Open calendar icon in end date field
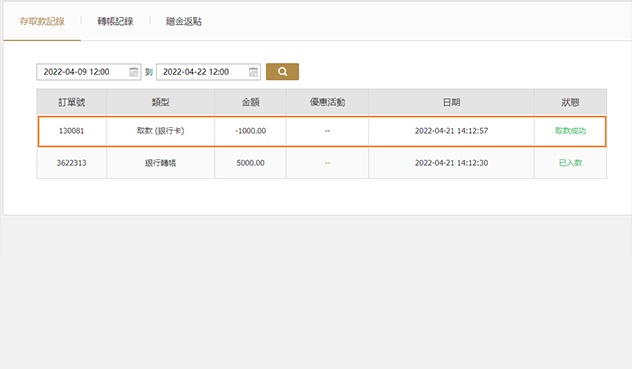The width and height of the screenshot is (632, 369). 253,72
